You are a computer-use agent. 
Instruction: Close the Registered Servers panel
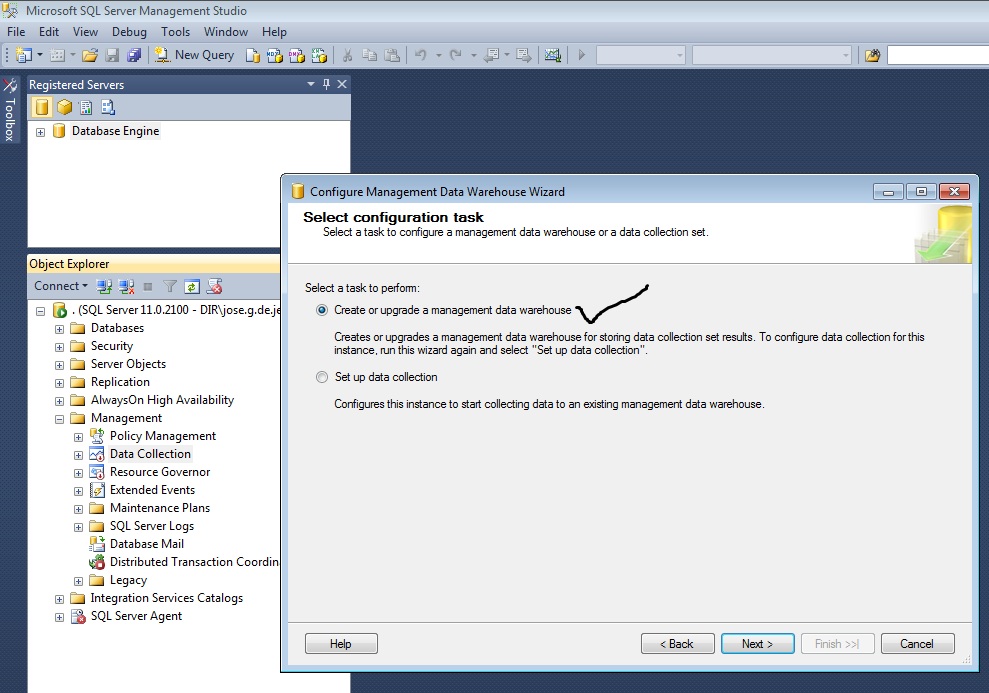point(342,84)
